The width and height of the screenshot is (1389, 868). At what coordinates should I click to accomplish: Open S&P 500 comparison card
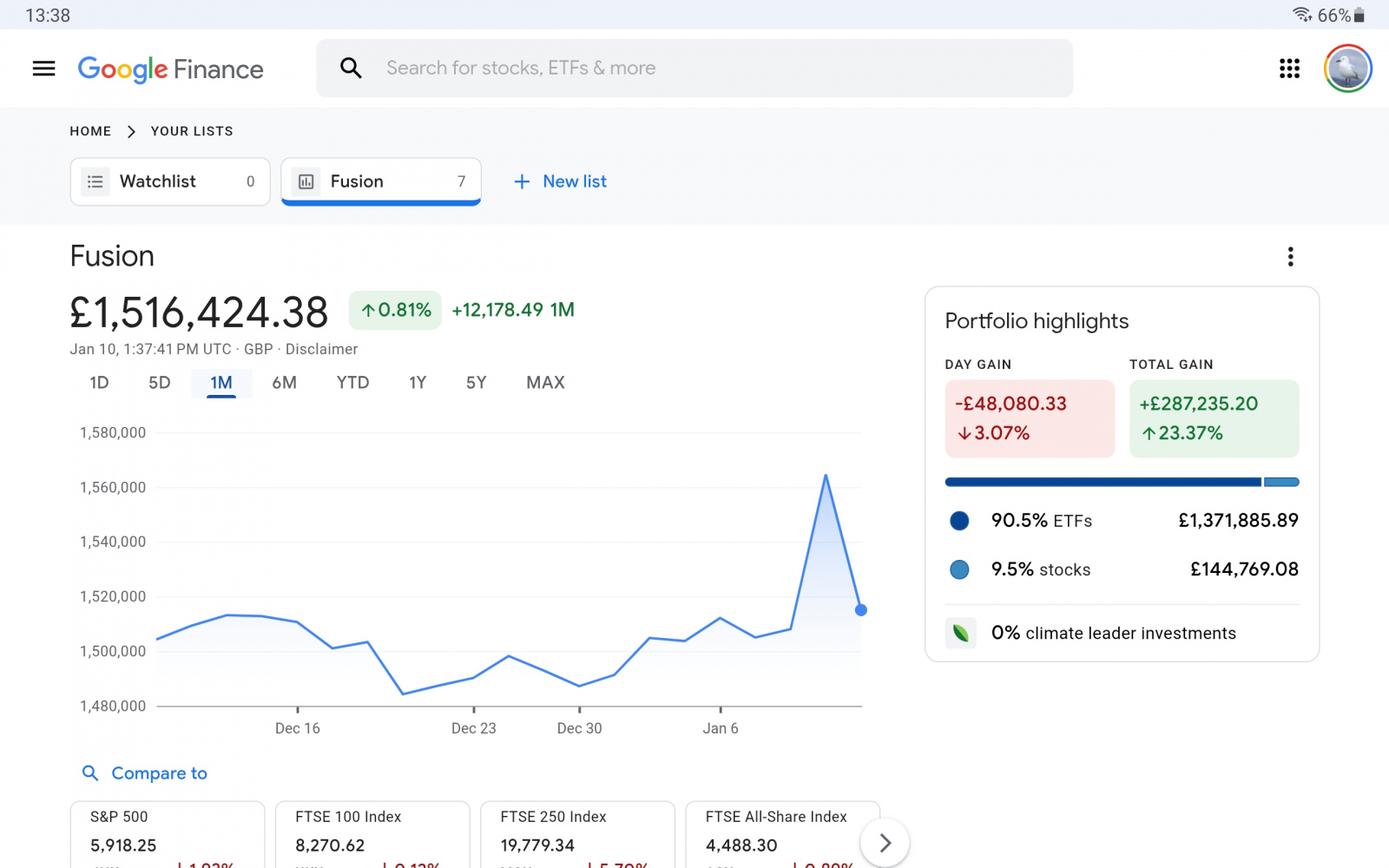pos(168,834)
